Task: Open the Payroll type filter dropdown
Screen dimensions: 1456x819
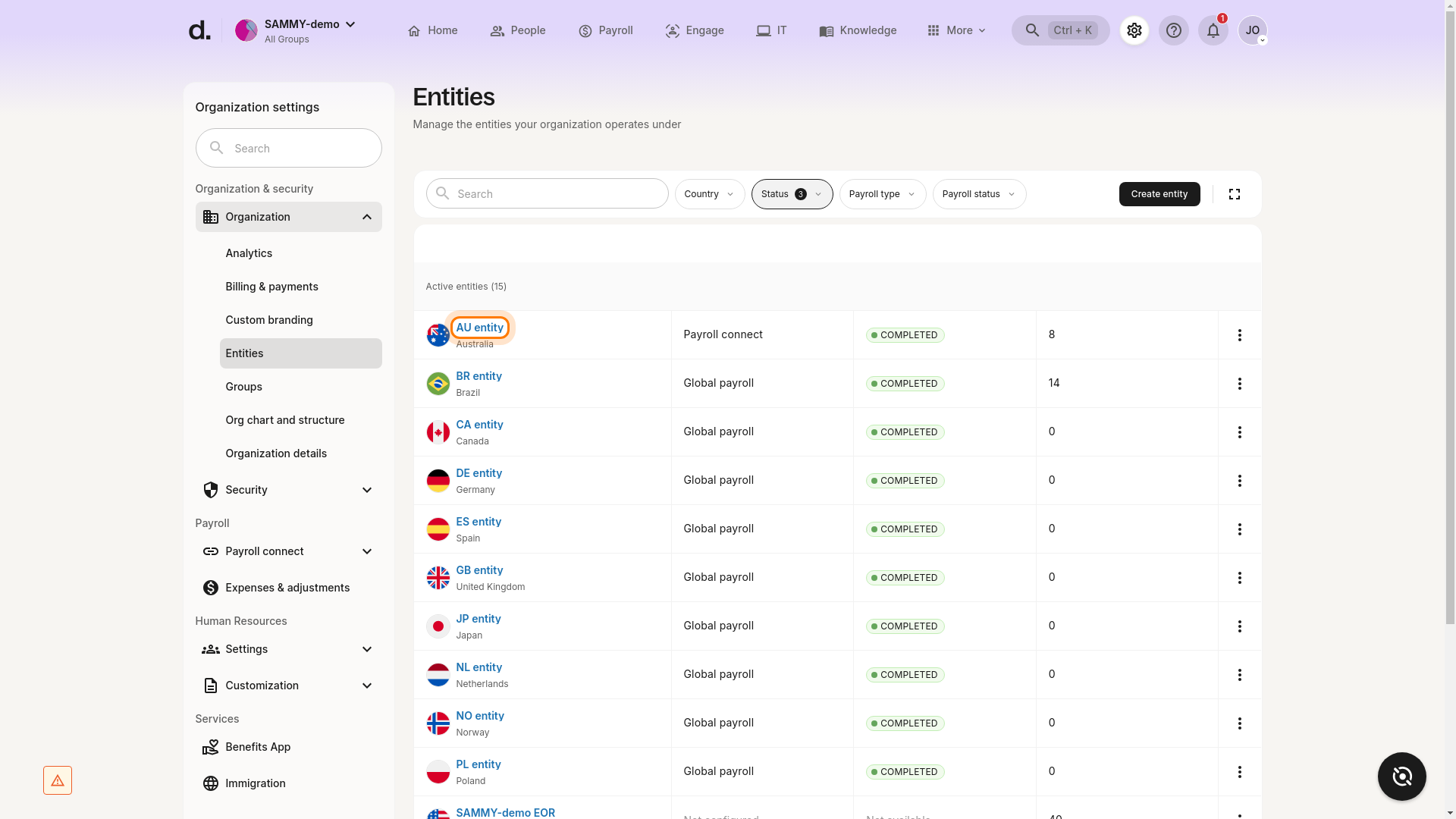Action: tap(883, 194)
